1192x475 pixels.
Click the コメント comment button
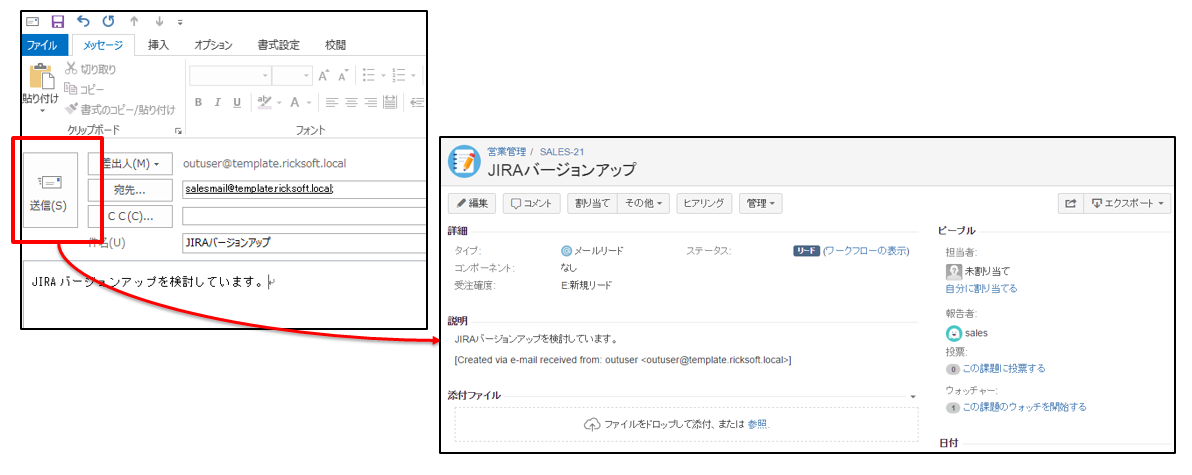click(532, 204)
